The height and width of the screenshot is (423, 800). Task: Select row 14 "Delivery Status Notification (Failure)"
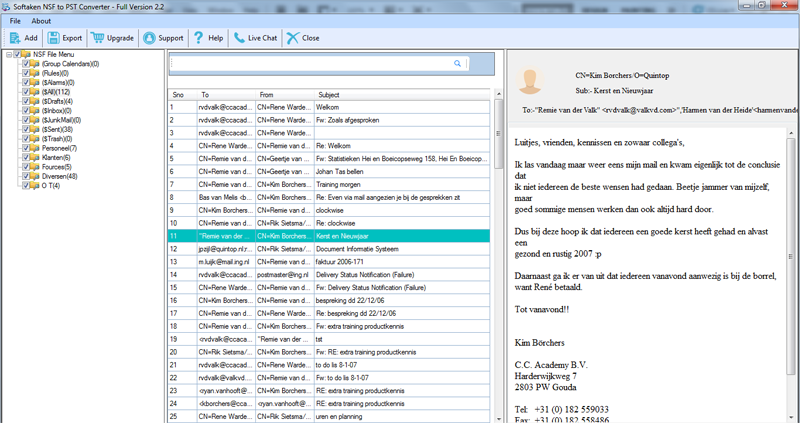329,275
